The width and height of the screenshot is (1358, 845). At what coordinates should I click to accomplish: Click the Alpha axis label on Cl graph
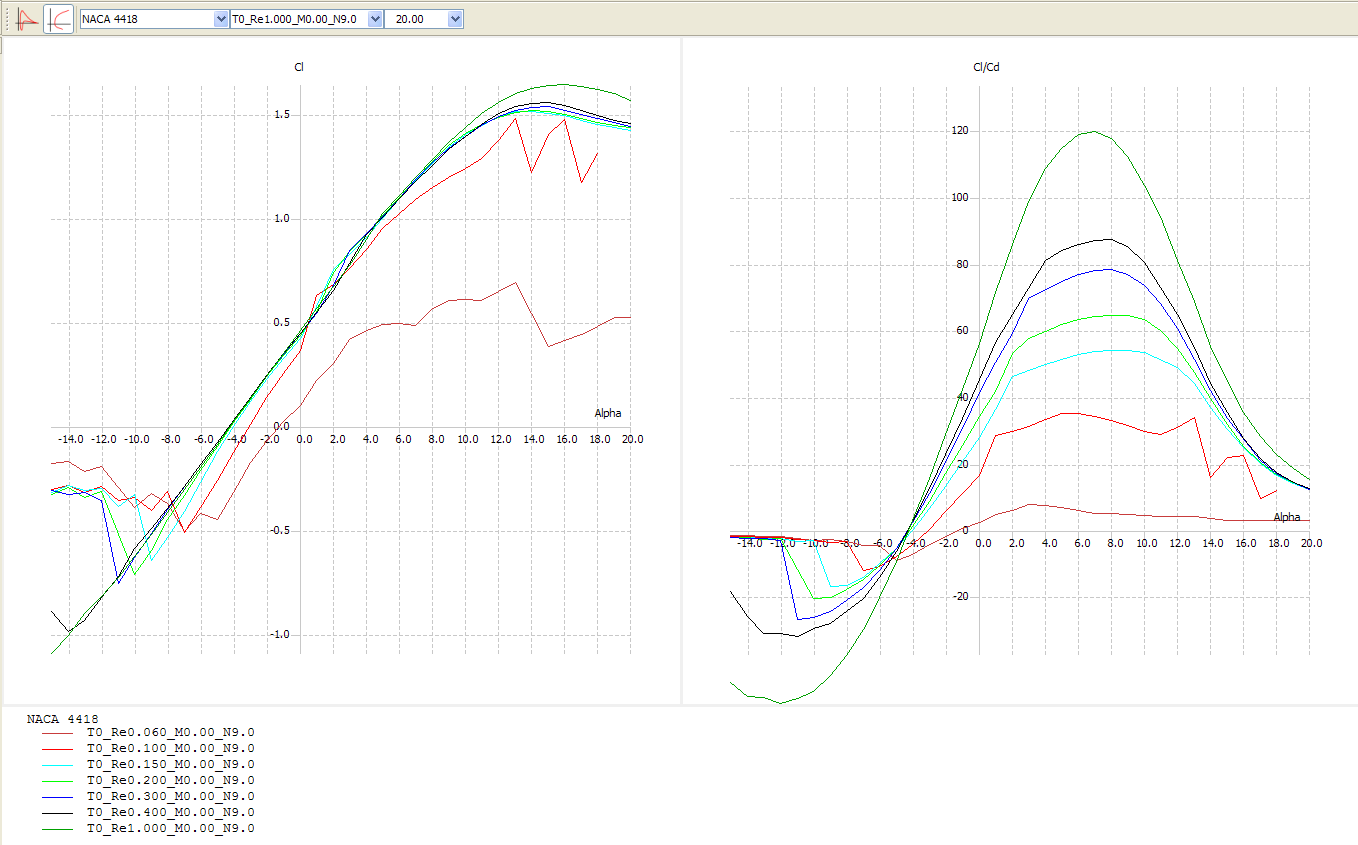tap(609, 413)
